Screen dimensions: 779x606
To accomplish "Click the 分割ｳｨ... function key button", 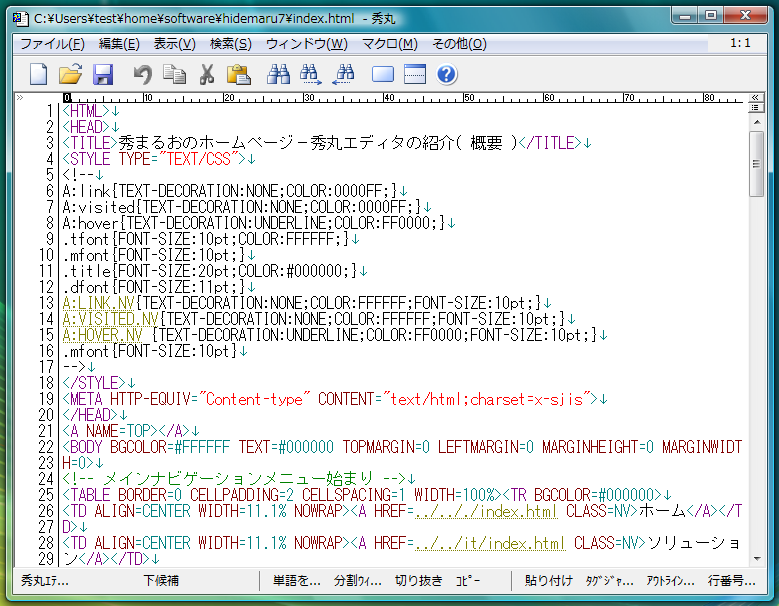I will [x=358, y=580].
